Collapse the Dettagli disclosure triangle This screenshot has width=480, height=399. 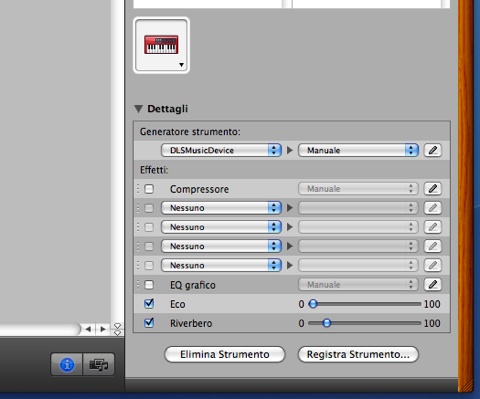[x=138, y=109]
